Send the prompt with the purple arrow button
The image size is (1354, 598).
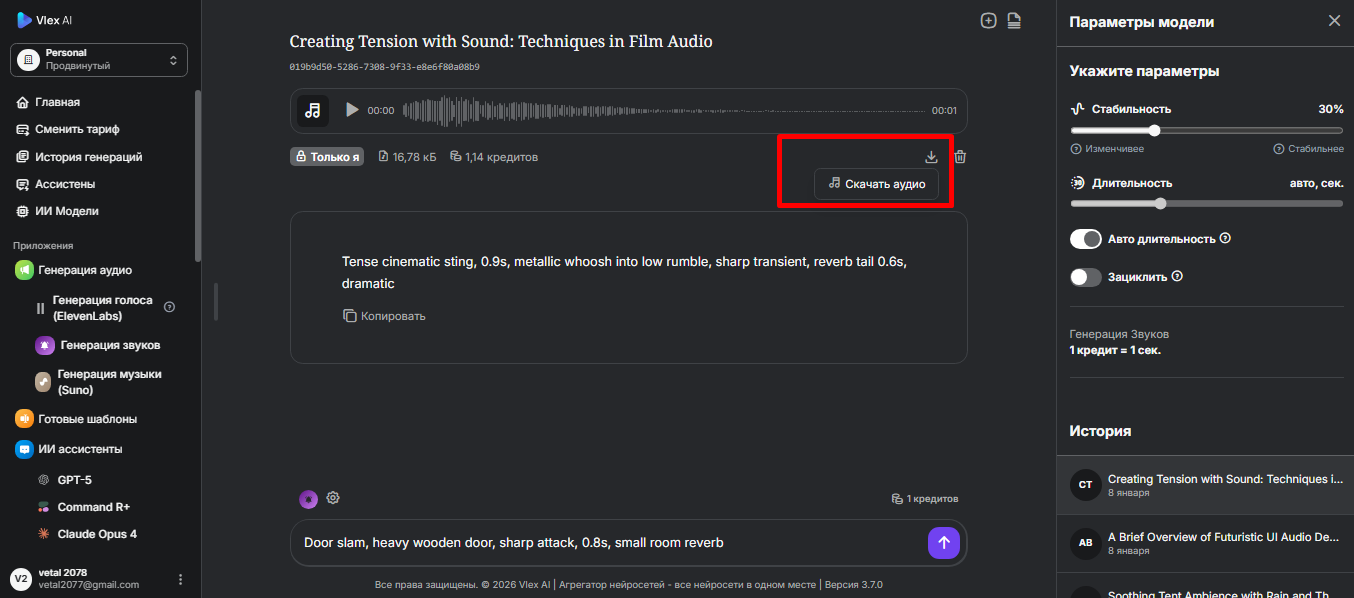tap(944, 543)
